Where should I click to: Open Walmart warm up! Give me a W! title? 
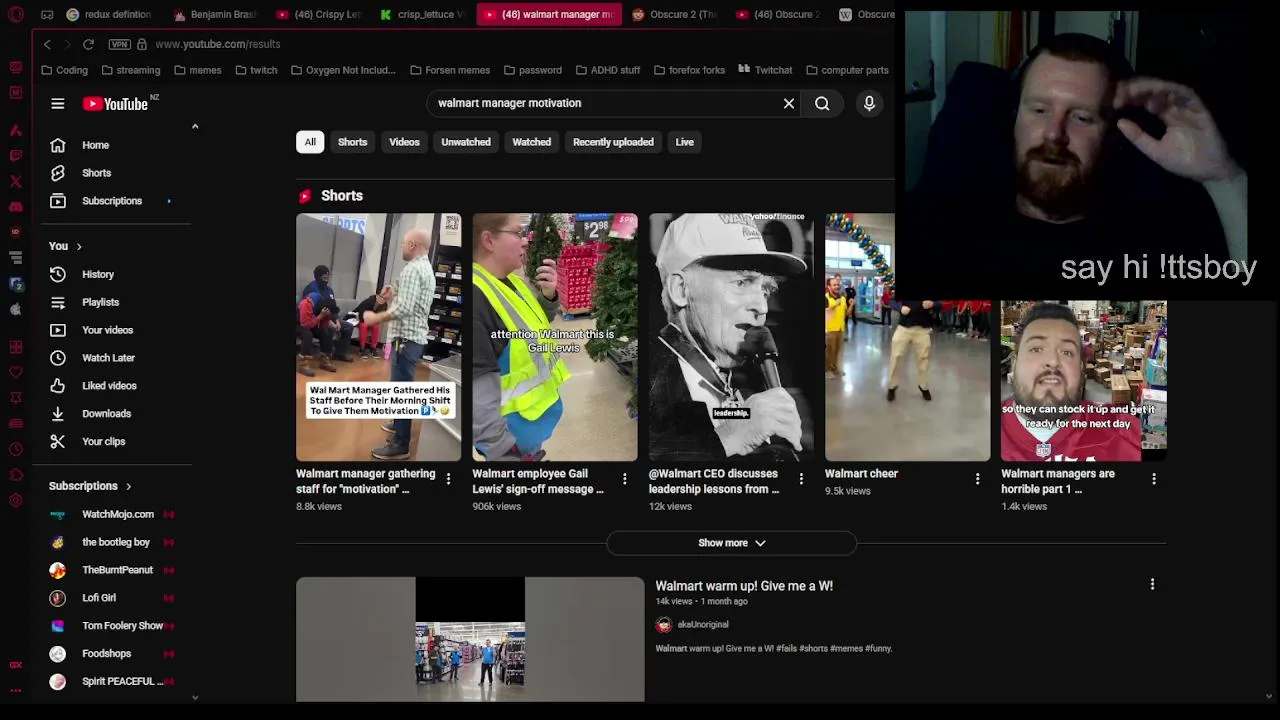click(744, 586)
